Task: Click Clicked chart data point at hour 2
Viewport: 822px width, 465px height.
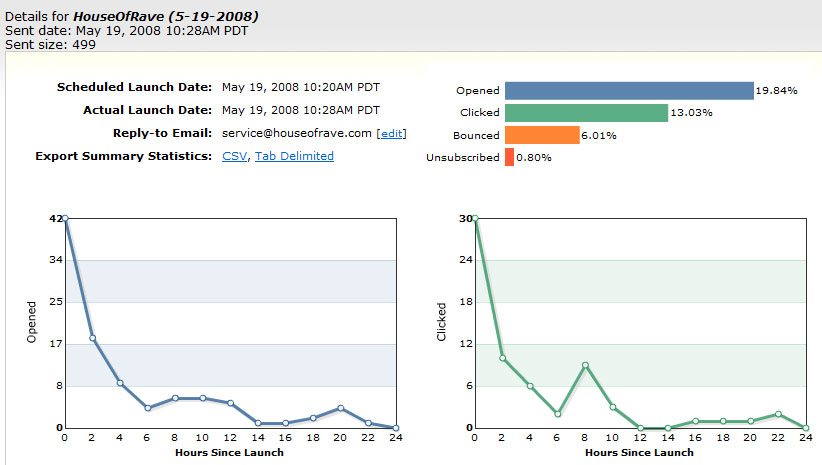Action: point(503,358)
